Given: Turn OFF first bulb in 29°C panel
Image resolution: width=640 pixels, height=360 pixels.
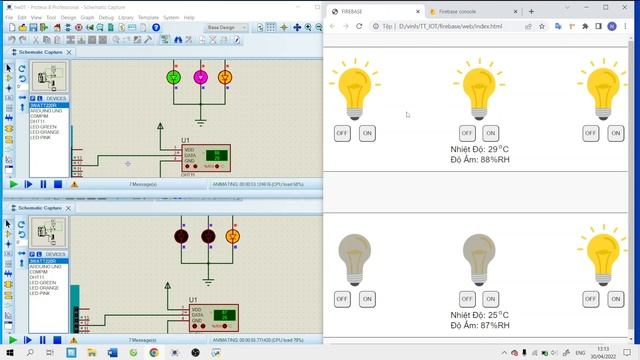Looking at the screenshot, I should point(342,133).
